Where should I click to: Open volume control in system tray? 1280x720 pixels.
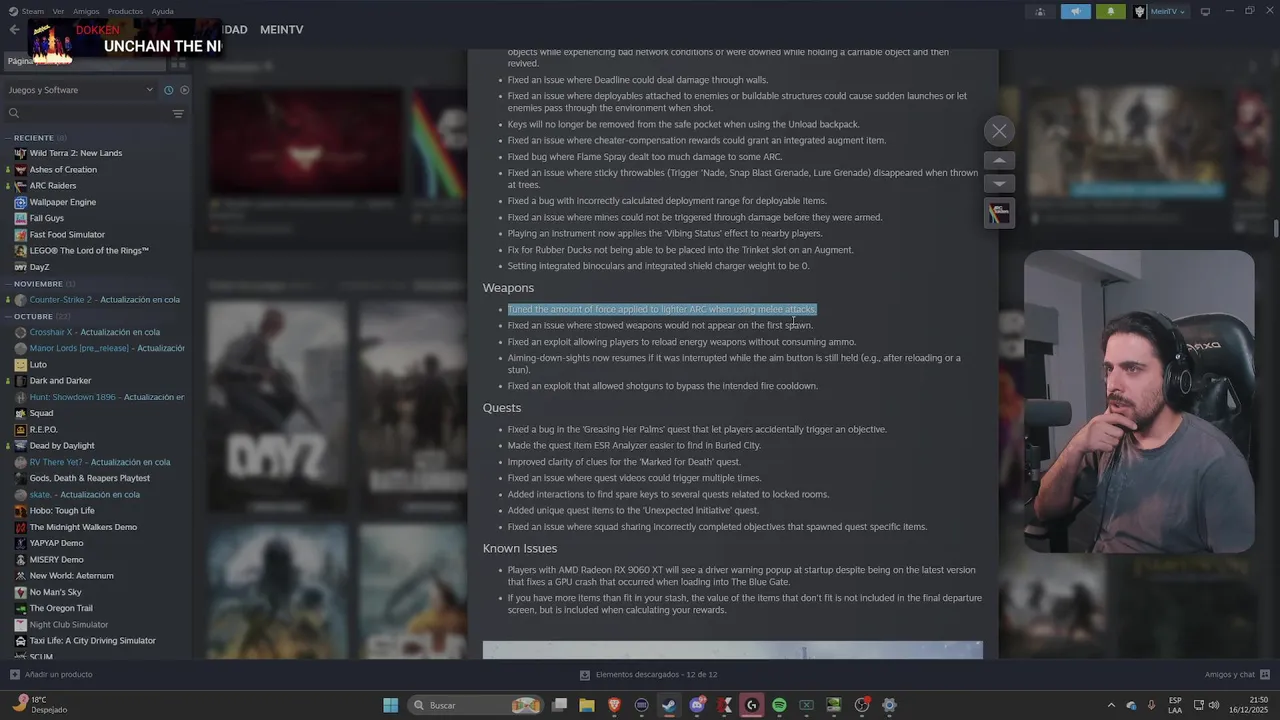click(x=1214, y=705)
